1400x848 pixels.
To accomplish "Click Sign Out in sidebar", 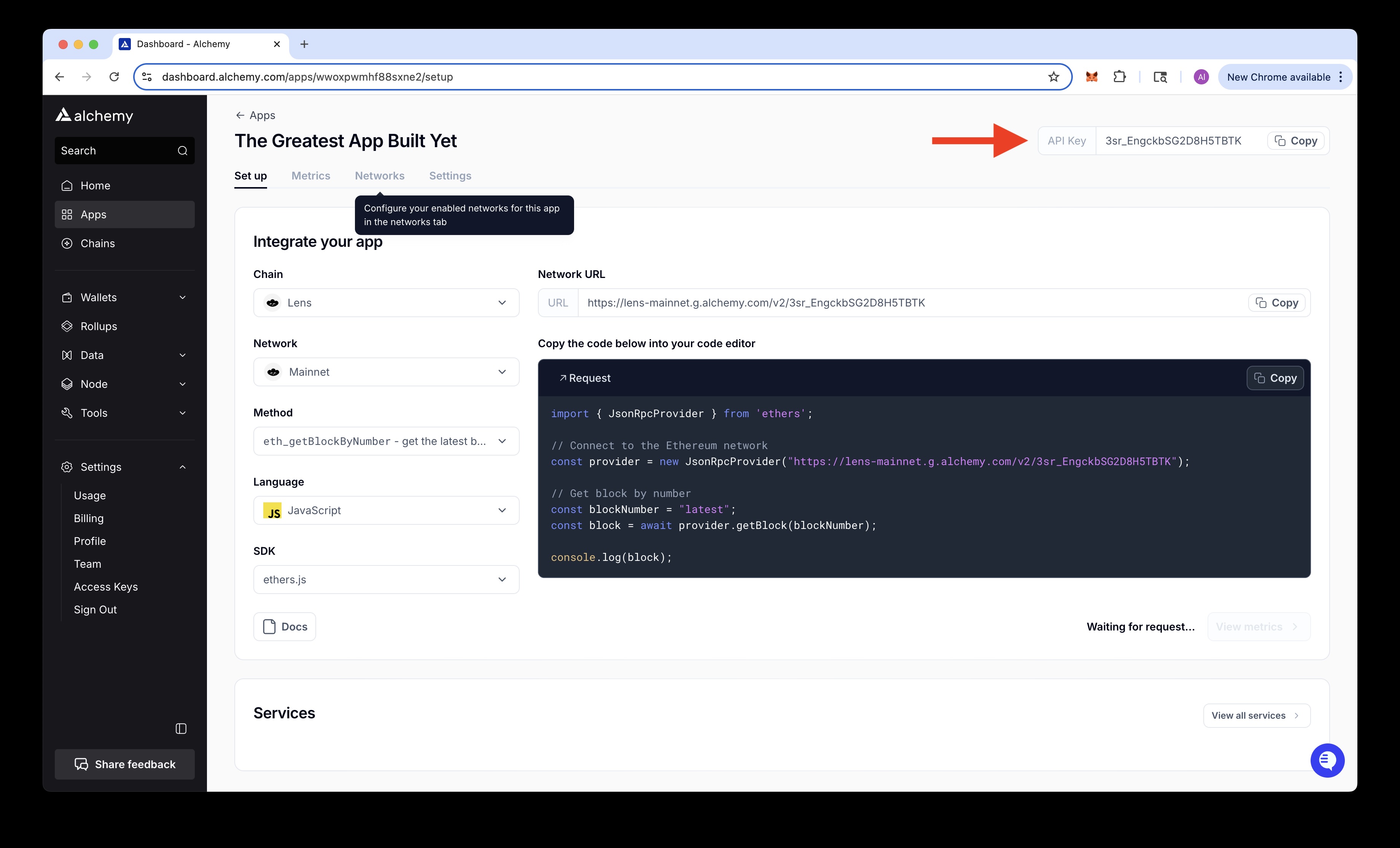I will point(95,610).
